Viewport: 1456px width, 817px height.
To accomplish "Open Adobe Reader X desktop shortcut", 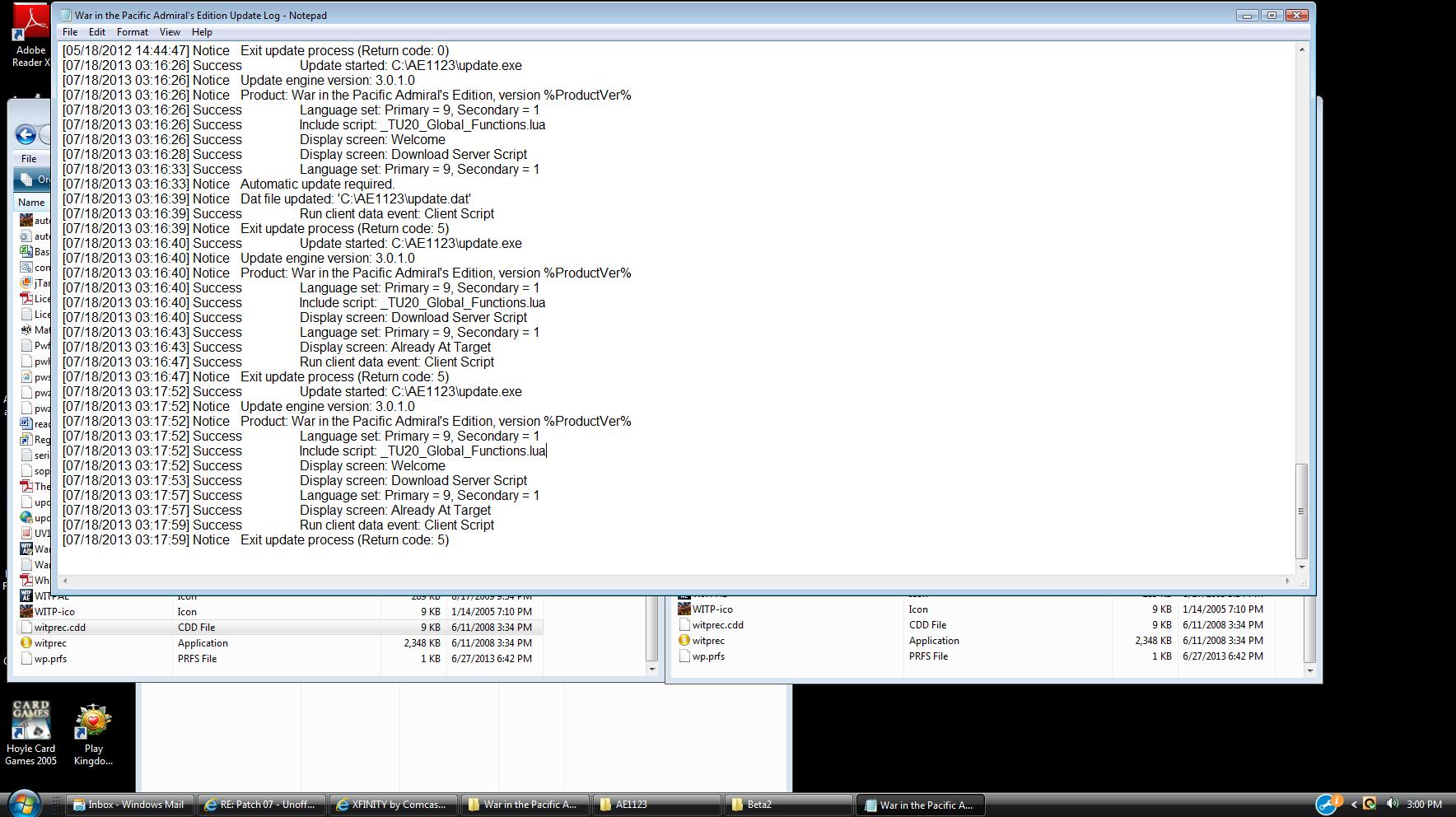I will coord(30,35).
